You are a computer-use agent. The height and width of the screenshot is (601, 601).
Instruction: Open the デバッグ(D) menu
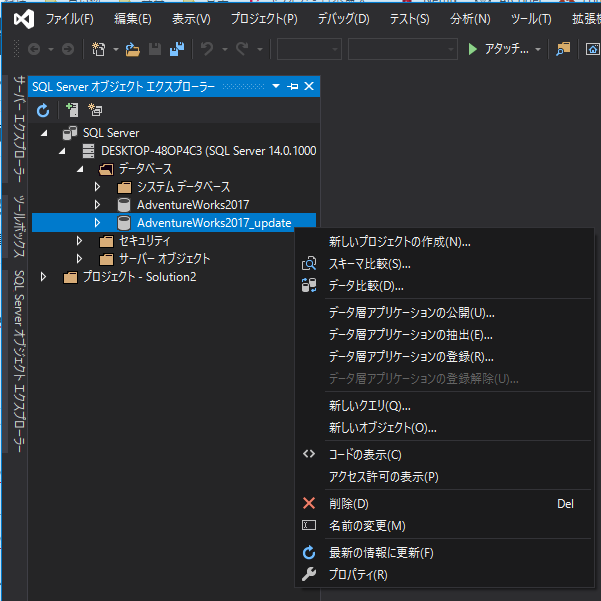[343, 19]
